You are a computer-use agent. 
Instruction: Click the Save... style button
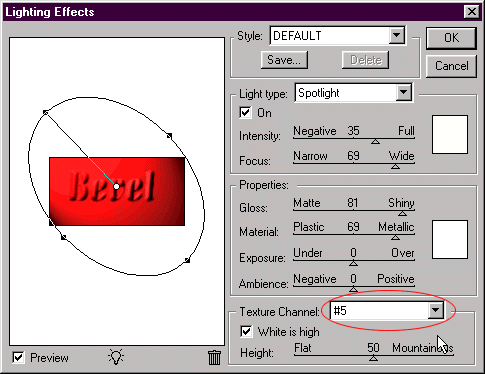pyautogui.click(x=284, y=60)
